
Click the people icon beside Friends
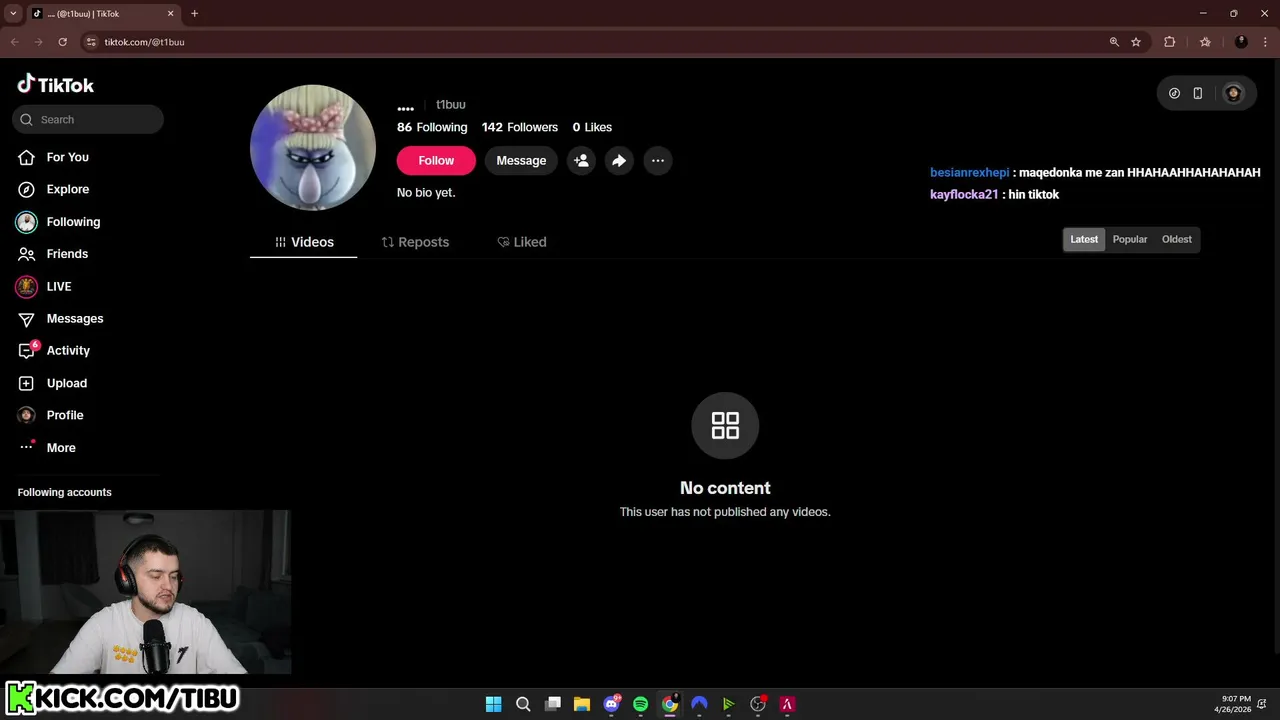pos(27,254)
